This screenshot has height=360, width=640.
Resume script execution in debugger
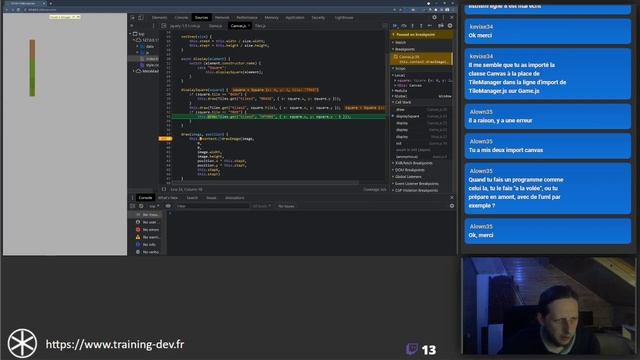[395, 26]
